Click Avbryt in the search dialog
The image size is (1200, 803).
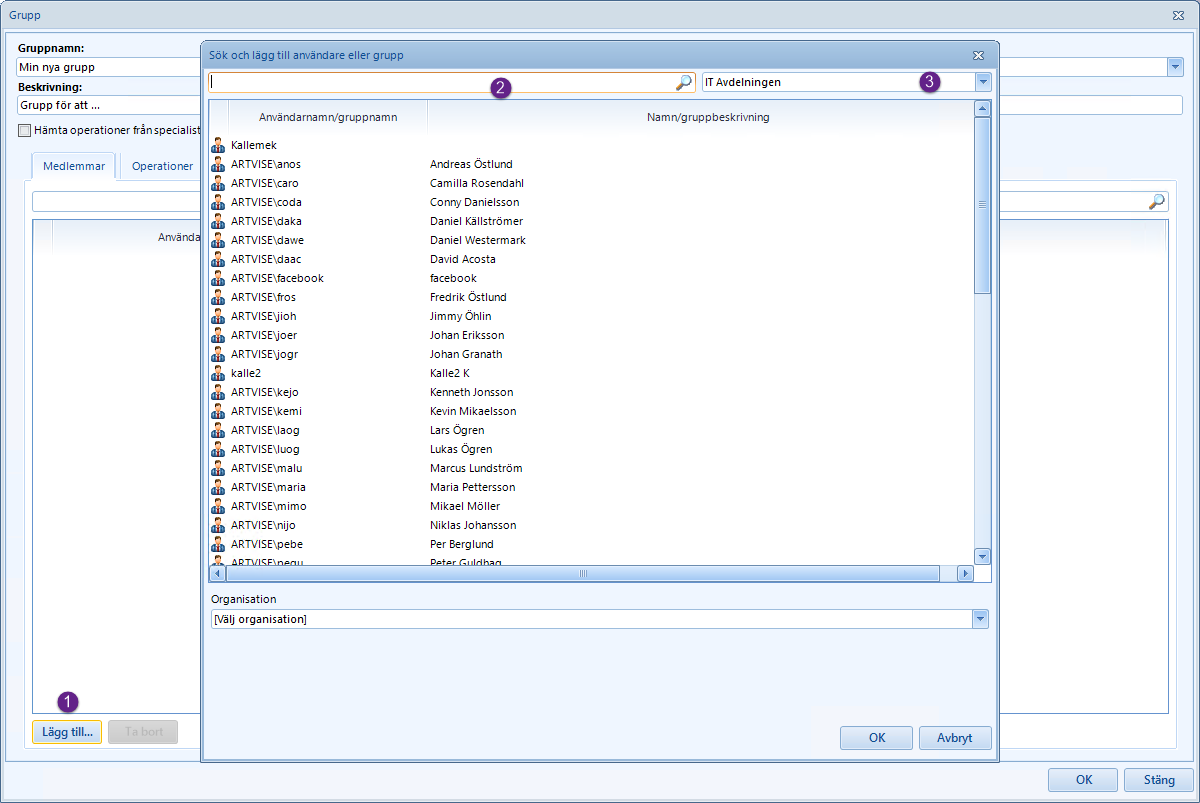point(955,738)
